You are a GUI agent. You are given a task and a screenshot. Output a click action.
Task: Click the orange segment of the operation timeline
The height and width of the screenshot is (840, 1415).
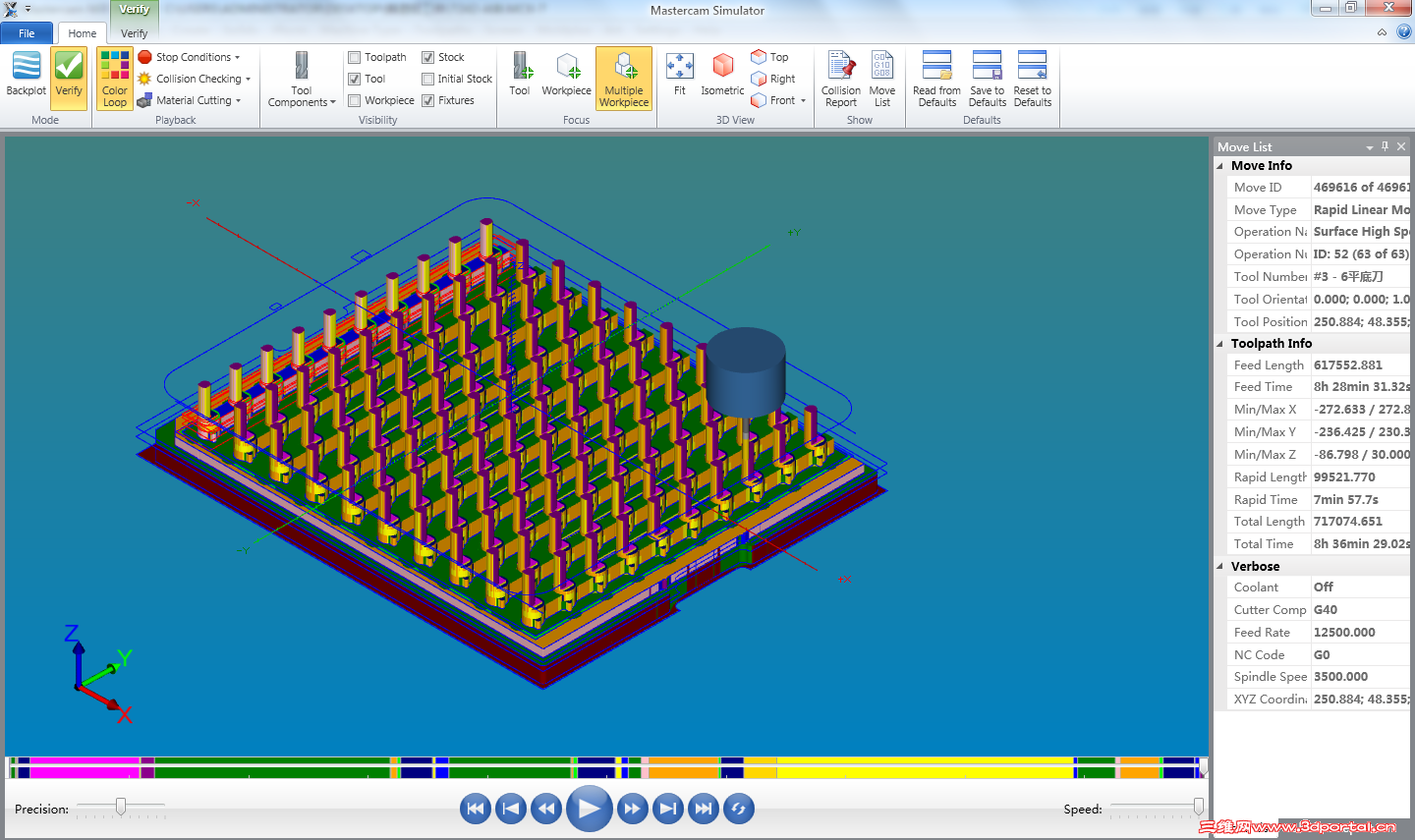[684, 767]
